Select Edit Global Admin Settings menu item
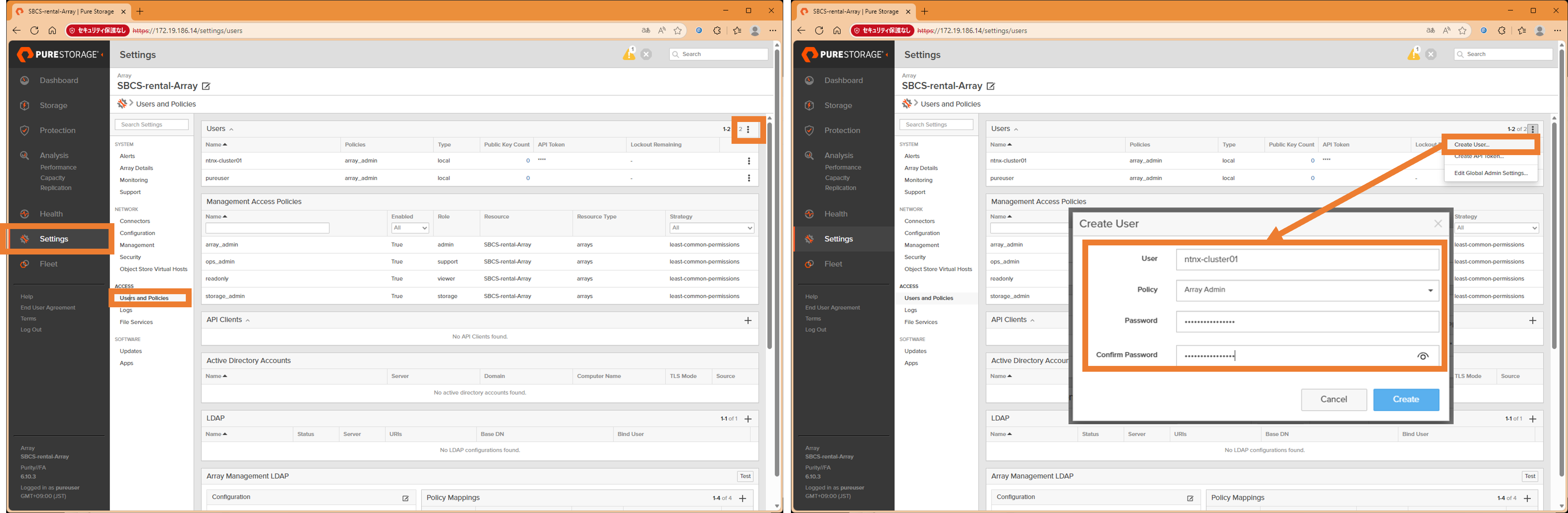 click(x=1491, y=173)
